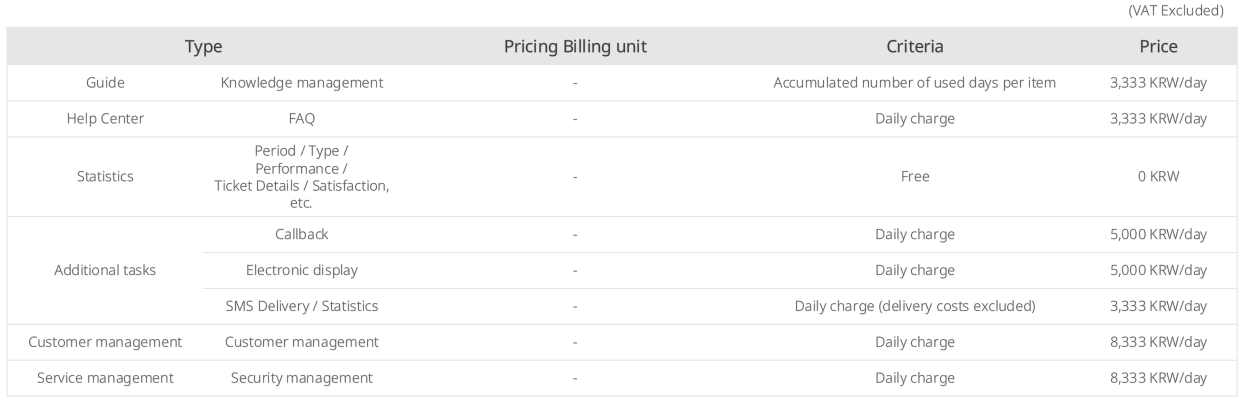Select the Electronic display row label

click(302, 271)
